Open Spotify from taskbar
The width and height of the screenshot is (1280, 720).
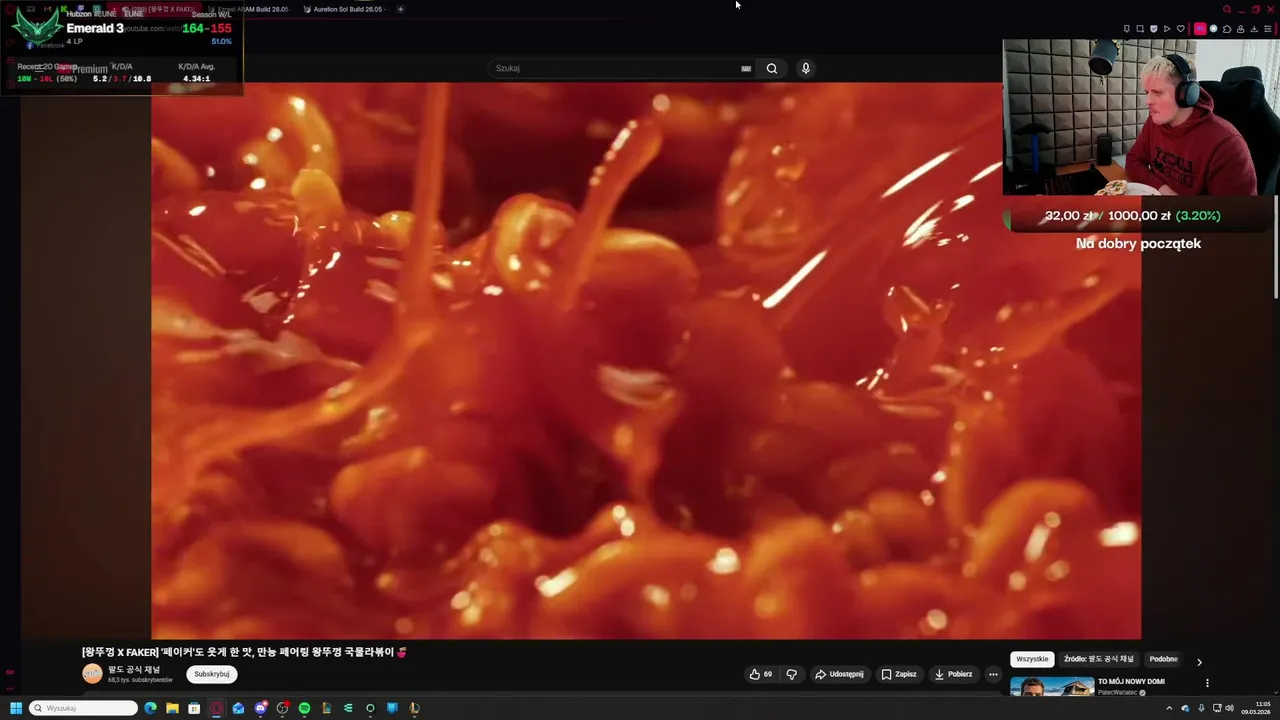[304, 708]
